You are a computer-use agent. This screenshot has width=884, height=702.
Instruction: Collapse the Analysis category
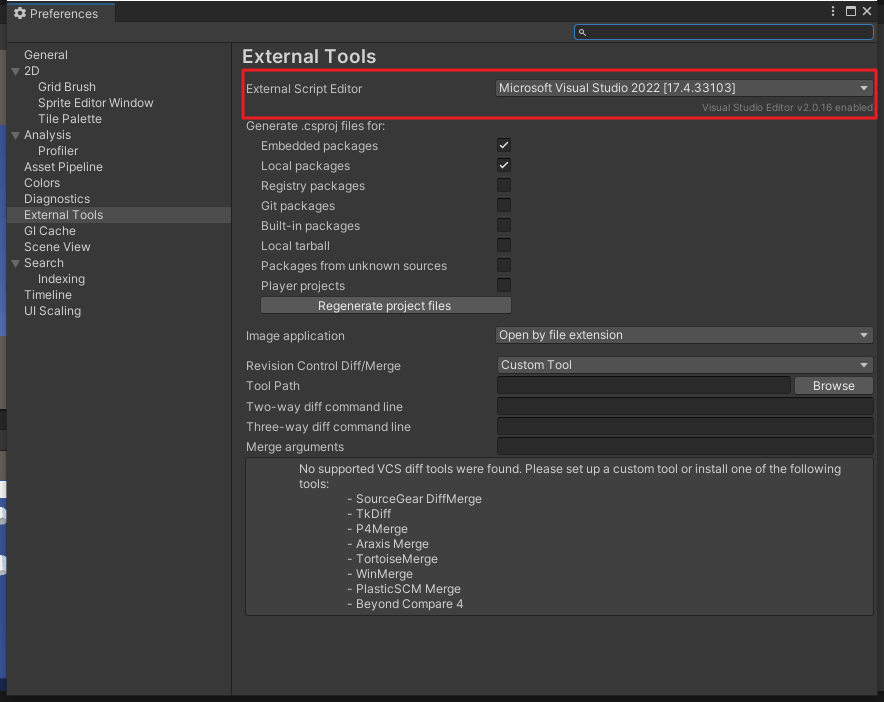[x=16, y=135]
